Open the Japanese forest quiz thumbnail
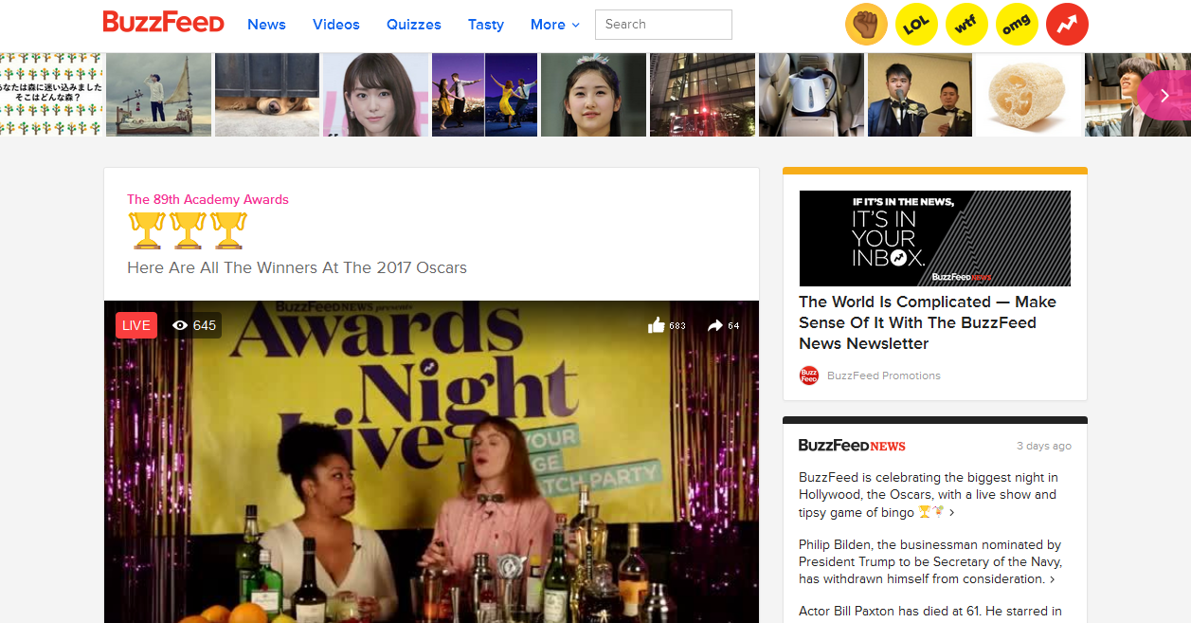The width and height of the screenshot is (1191, 623). tap(51, 95)
